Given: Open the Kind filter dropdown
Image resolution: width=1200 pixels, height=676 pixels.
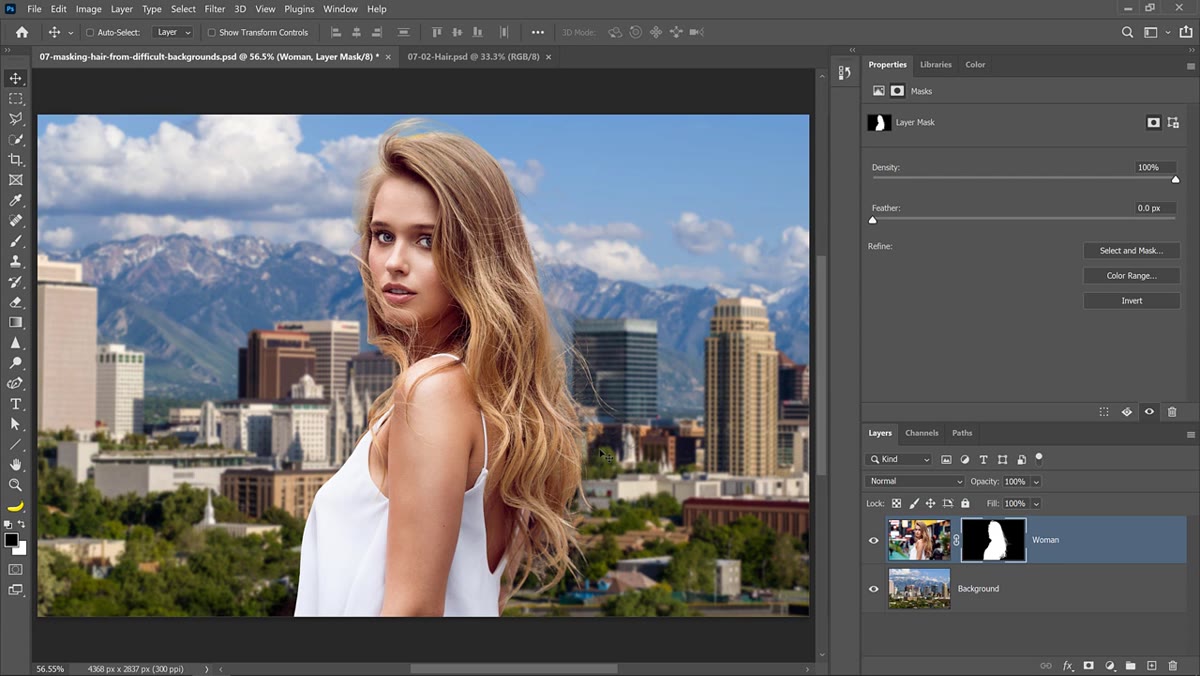Looking at the screenshot, I should pos(900,459).
